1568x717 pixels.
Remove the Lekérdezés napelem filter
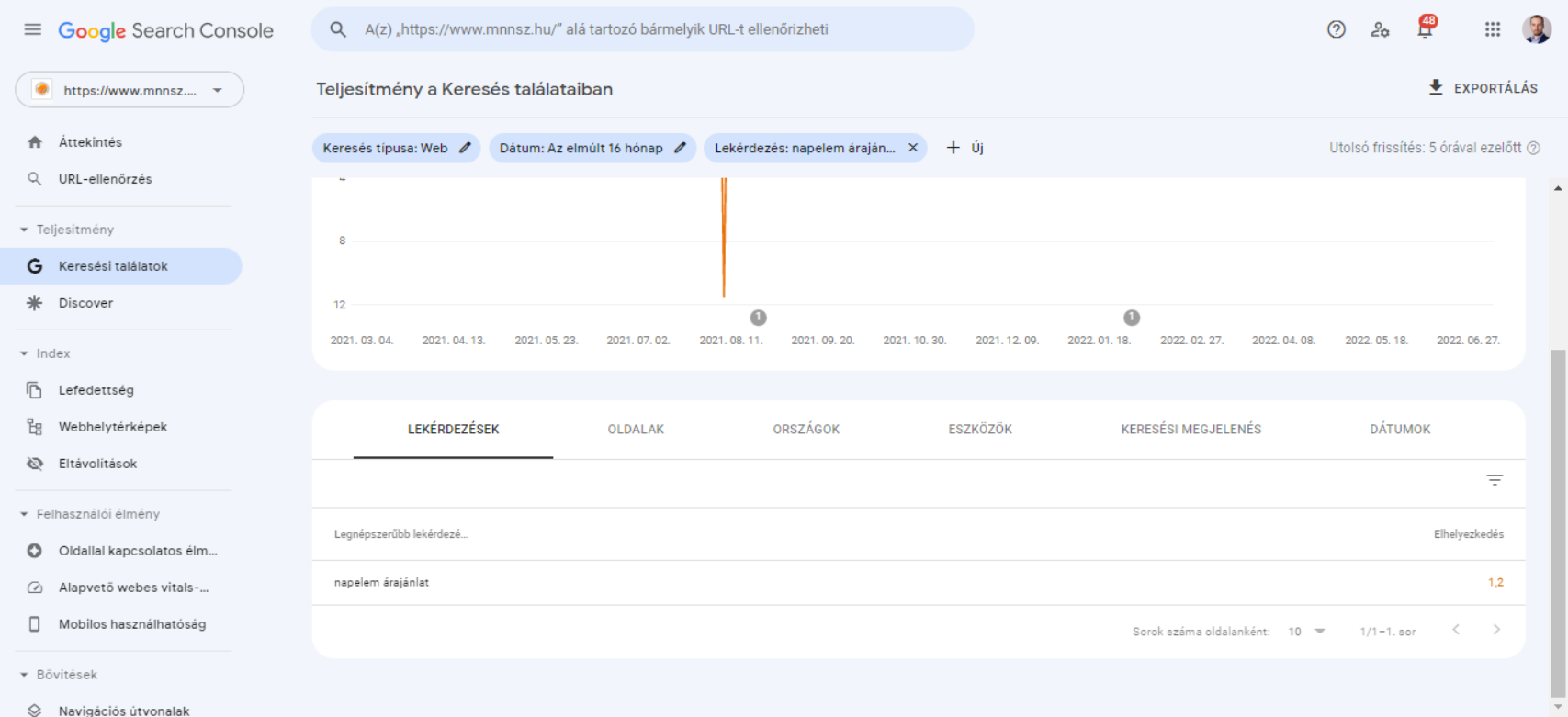[x=913, y=148]
